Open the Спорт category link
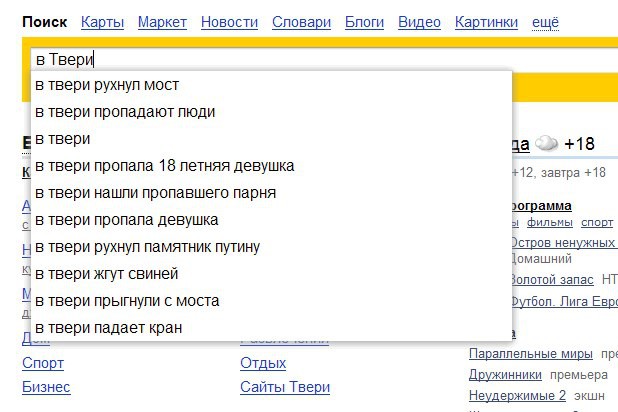Image resolution: width=618 pixels, height=412 pixels. pos(43,363)
